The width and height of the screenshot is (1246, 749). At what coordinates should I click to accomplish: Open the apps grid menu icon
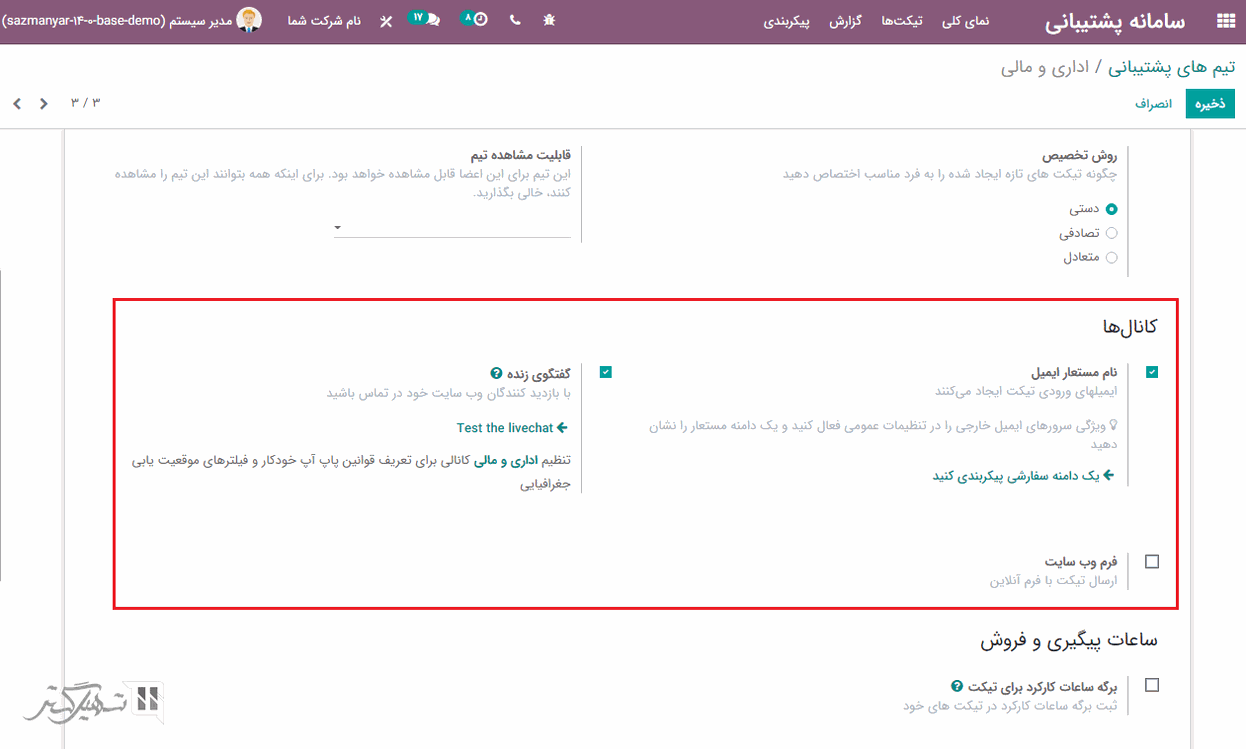coord(1224,21)
